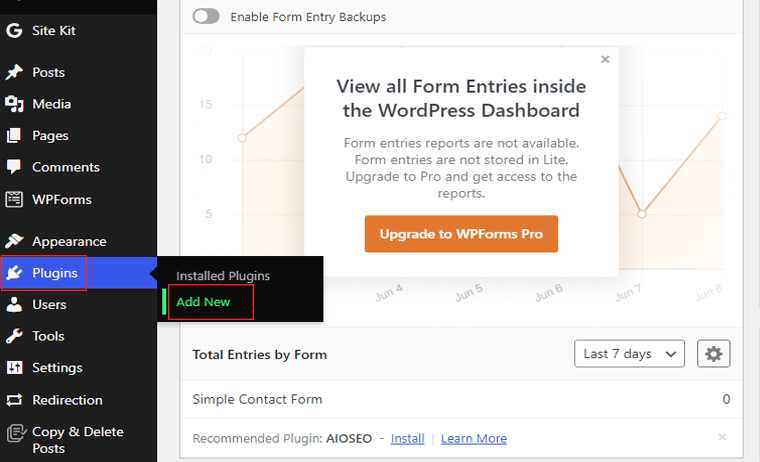Click the AIOSEO Install link

tap(407, 438)
